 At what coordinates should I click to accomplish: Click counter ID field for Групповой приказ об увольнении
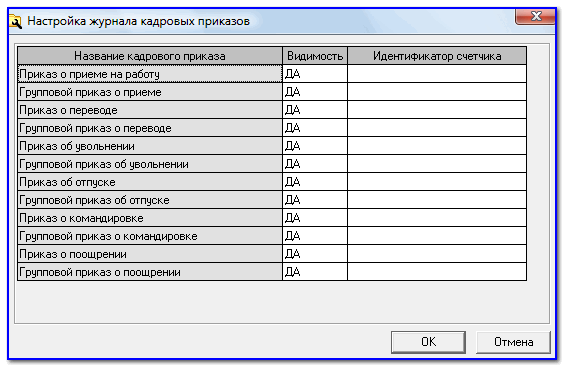(x=437, y=164)
